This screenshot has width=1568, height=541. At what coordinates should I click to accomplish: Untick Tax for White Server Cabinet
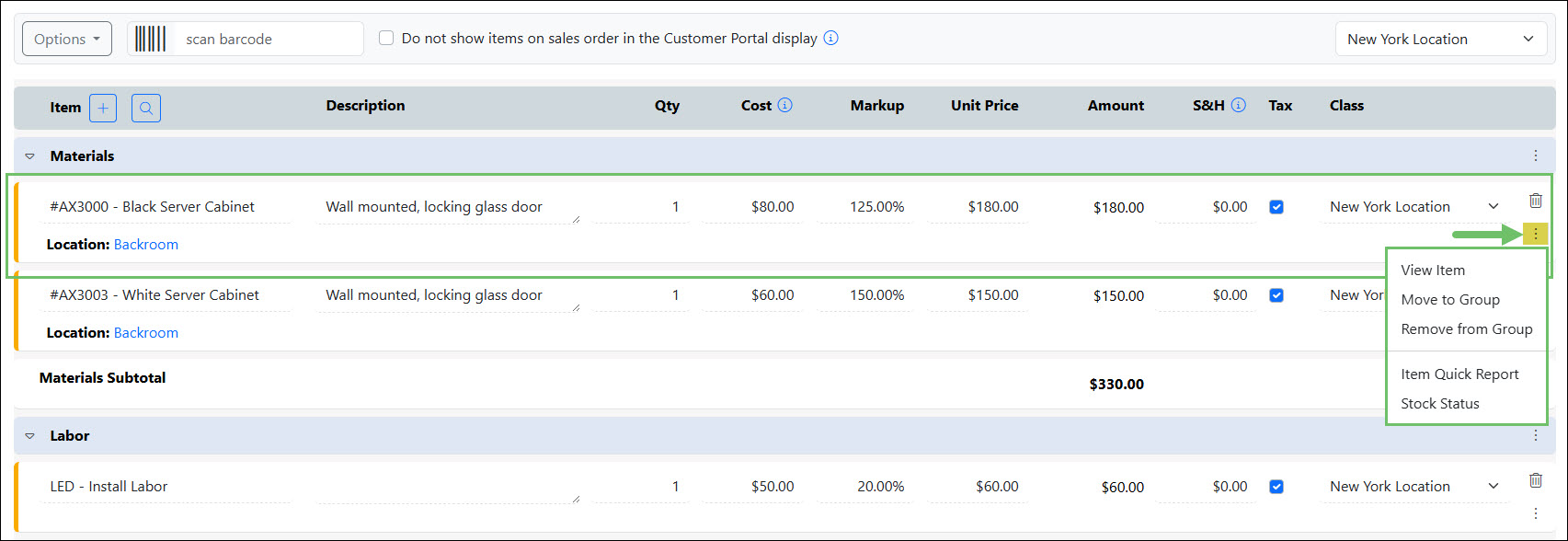[1276, 295]
